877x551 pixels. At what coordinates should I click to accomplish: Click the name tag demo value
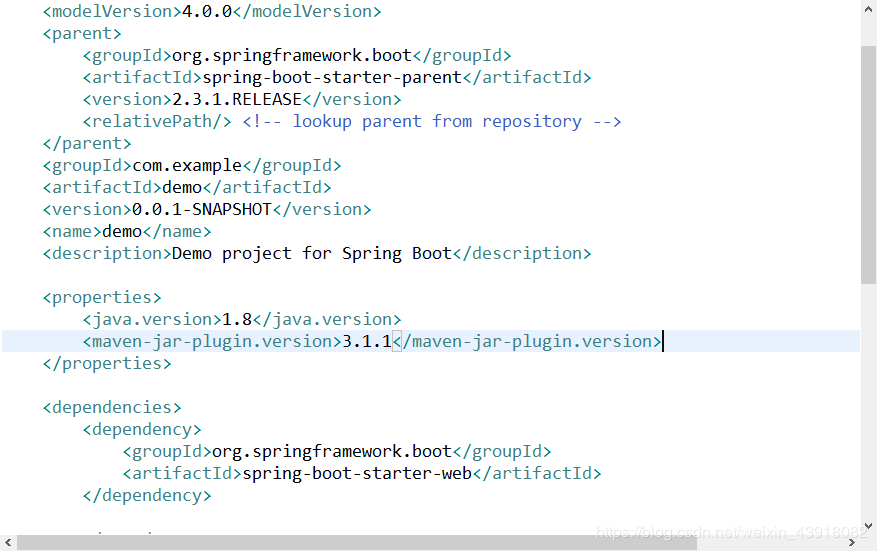coord(122,232)
